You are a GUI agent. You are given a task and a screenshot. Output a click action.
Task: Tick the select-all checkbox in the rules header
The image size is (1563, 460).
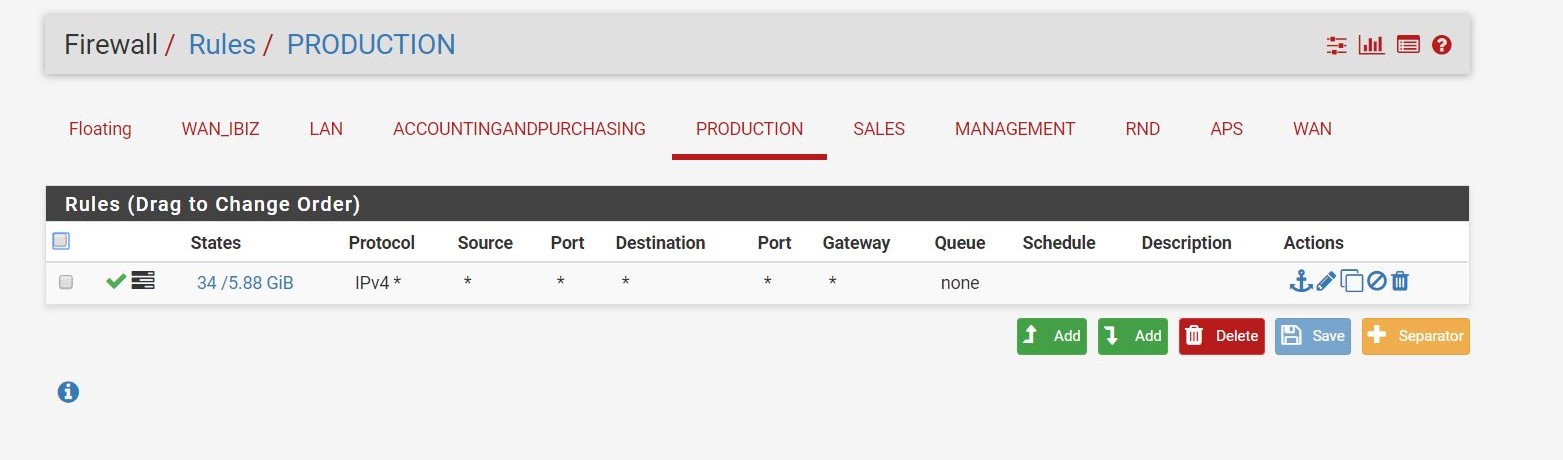(60, 241)
